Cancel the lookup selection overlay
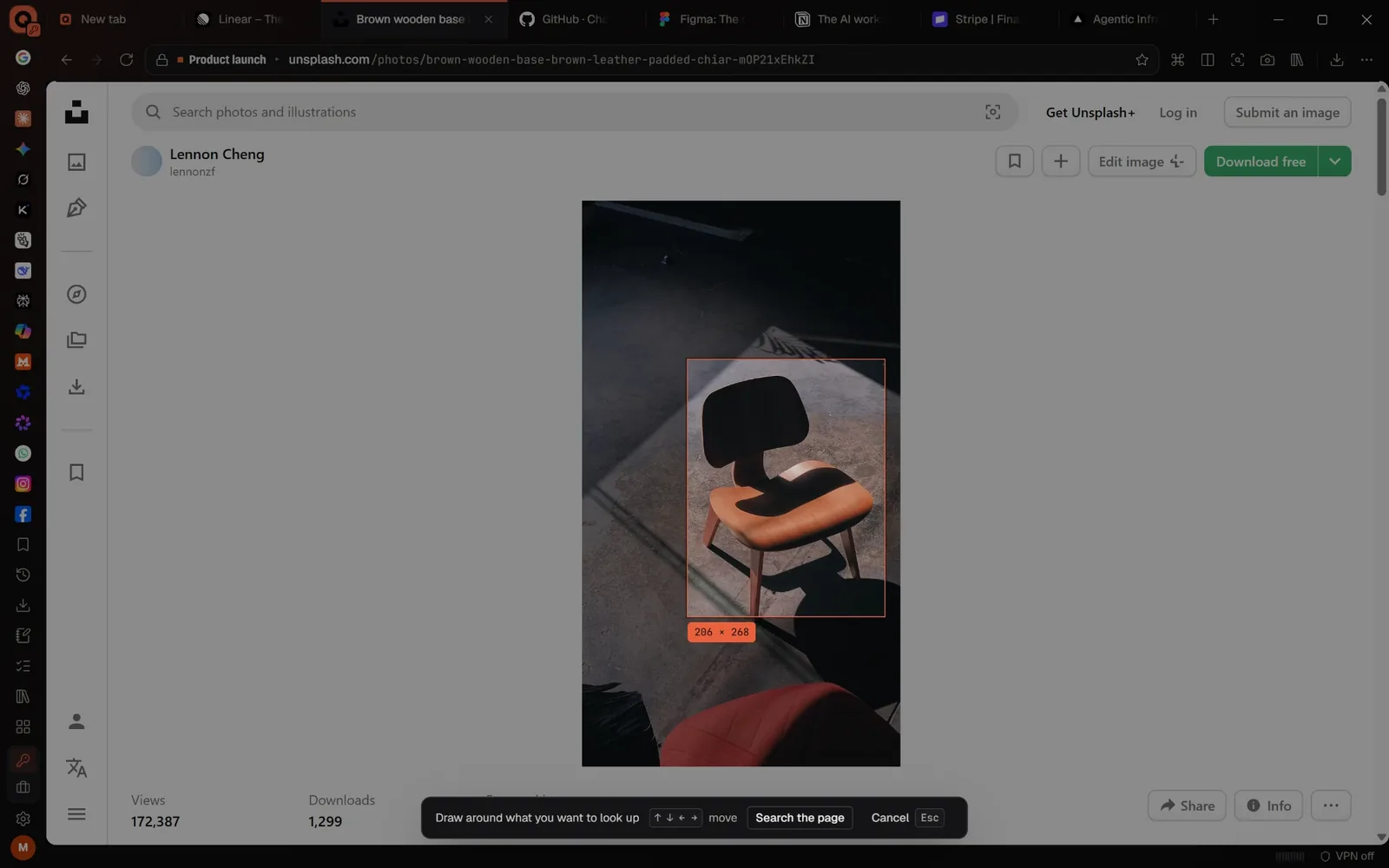 (905, 818)
